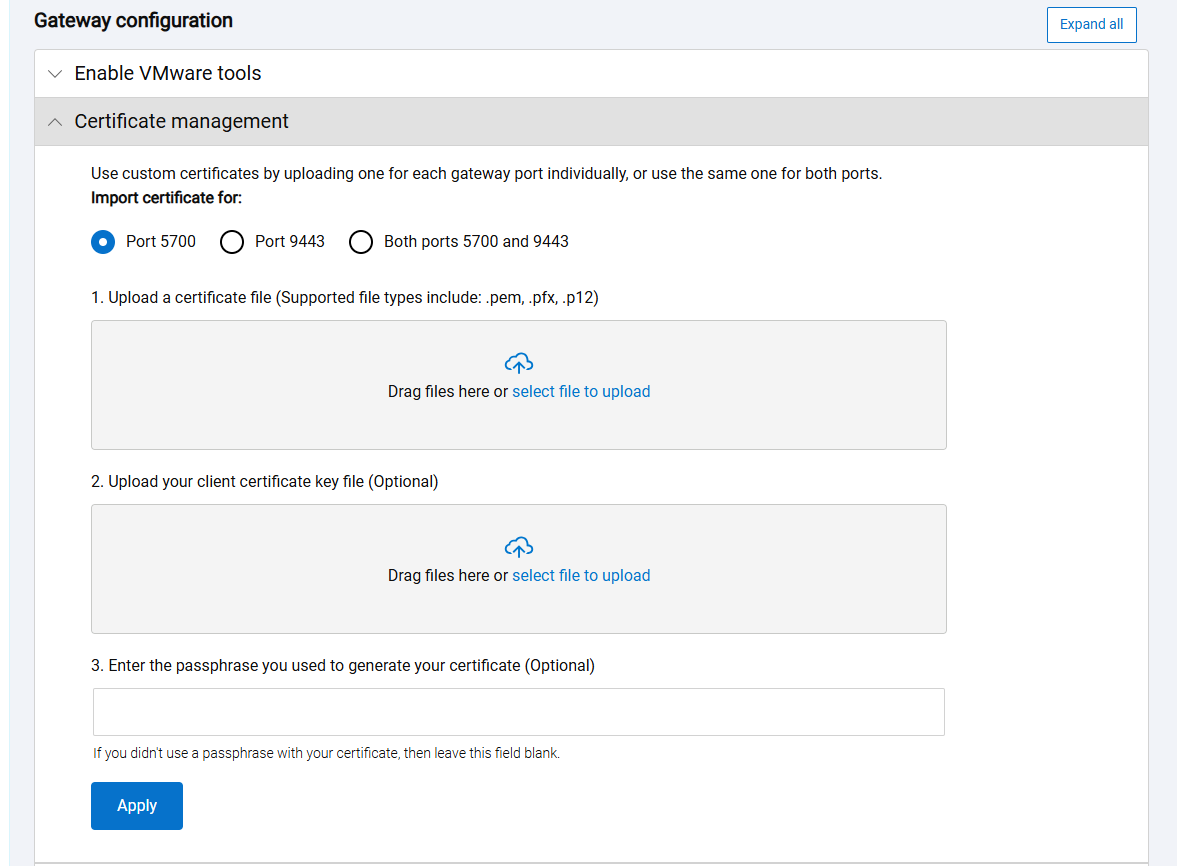Click the empty Both ports radio circle
Screen dimensions: 1177x866
pos(360,241)
